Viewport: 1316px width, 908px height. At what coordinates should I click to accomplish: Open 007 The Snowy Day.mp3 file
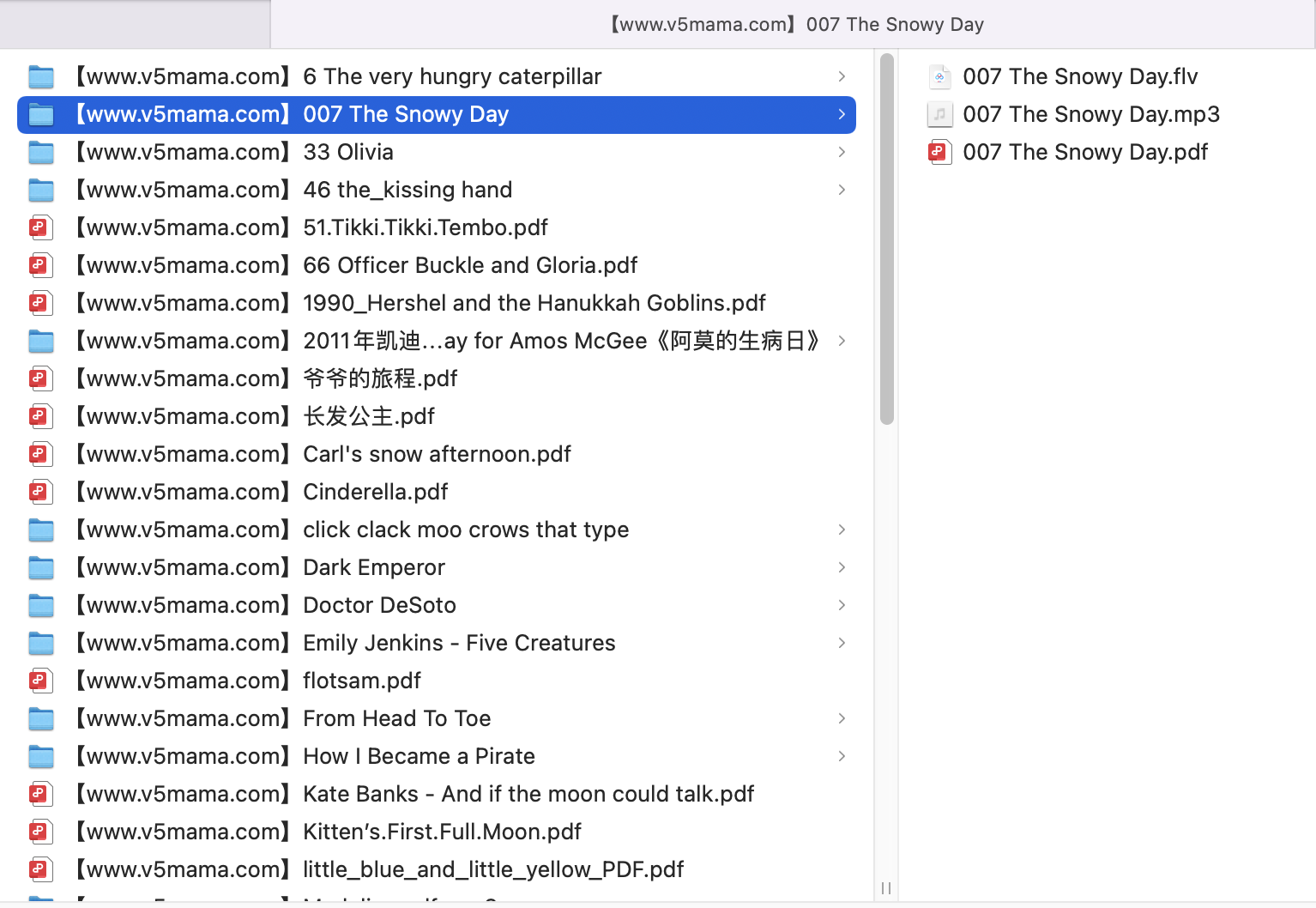[1090, 115]
